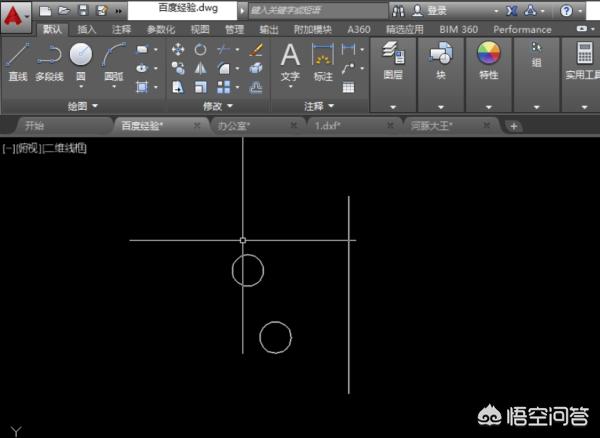Click the Save icon in quick access toolbar
The height and width of the screenshot is (438, 600).
(82, 10)
